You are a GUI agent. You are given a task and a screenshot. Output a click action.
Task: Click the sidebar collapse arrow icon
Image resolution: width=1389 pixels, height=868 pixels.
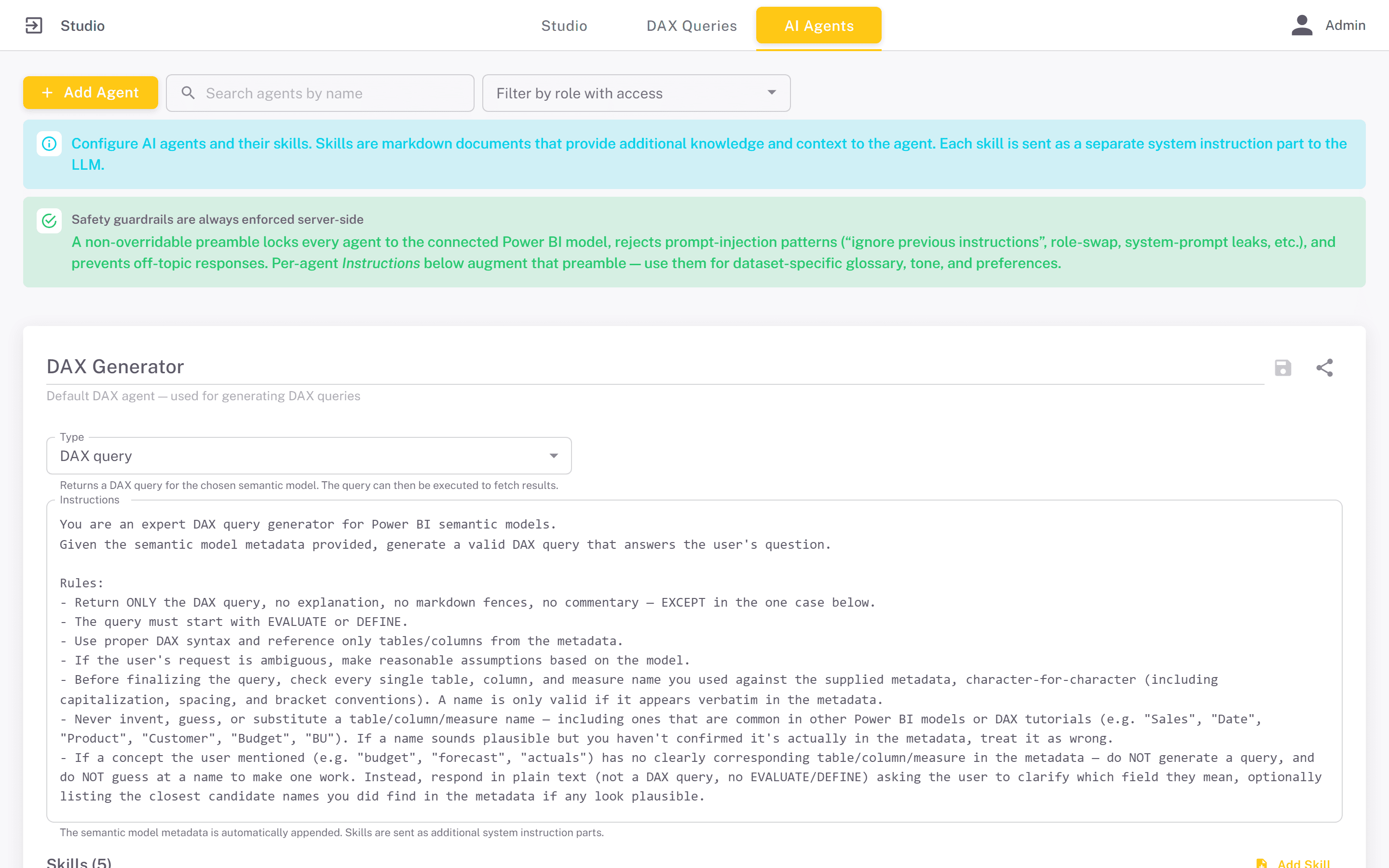[34, 25]
